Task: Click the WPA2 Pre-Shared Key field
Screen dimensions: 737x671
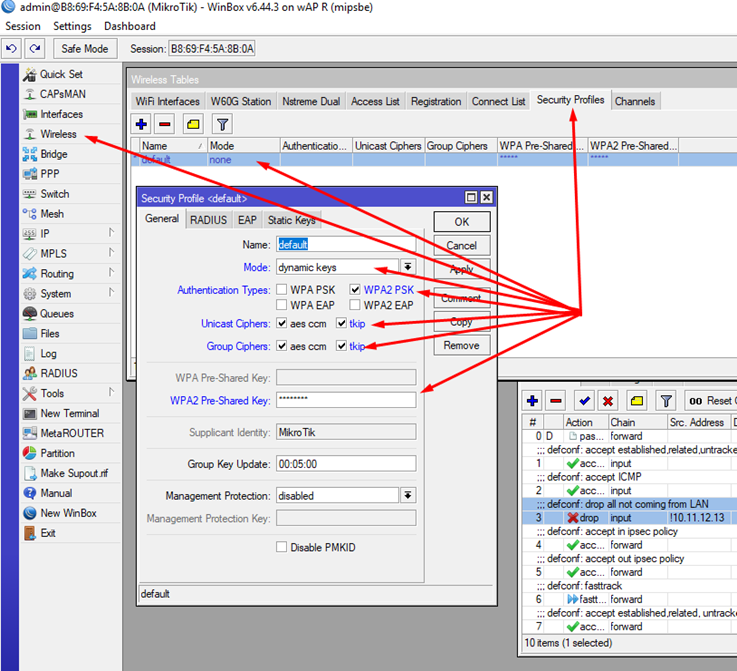Action: pos(346,400)
